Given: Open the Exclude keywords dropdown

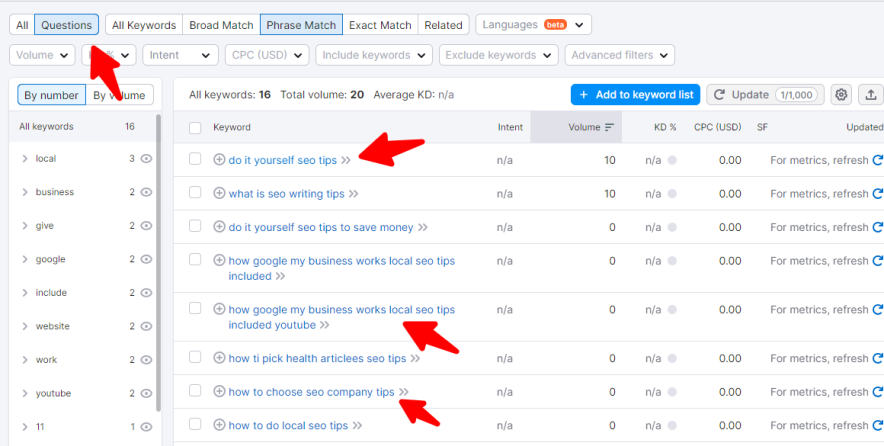Looking at the screenshot, I should [498, 55].
